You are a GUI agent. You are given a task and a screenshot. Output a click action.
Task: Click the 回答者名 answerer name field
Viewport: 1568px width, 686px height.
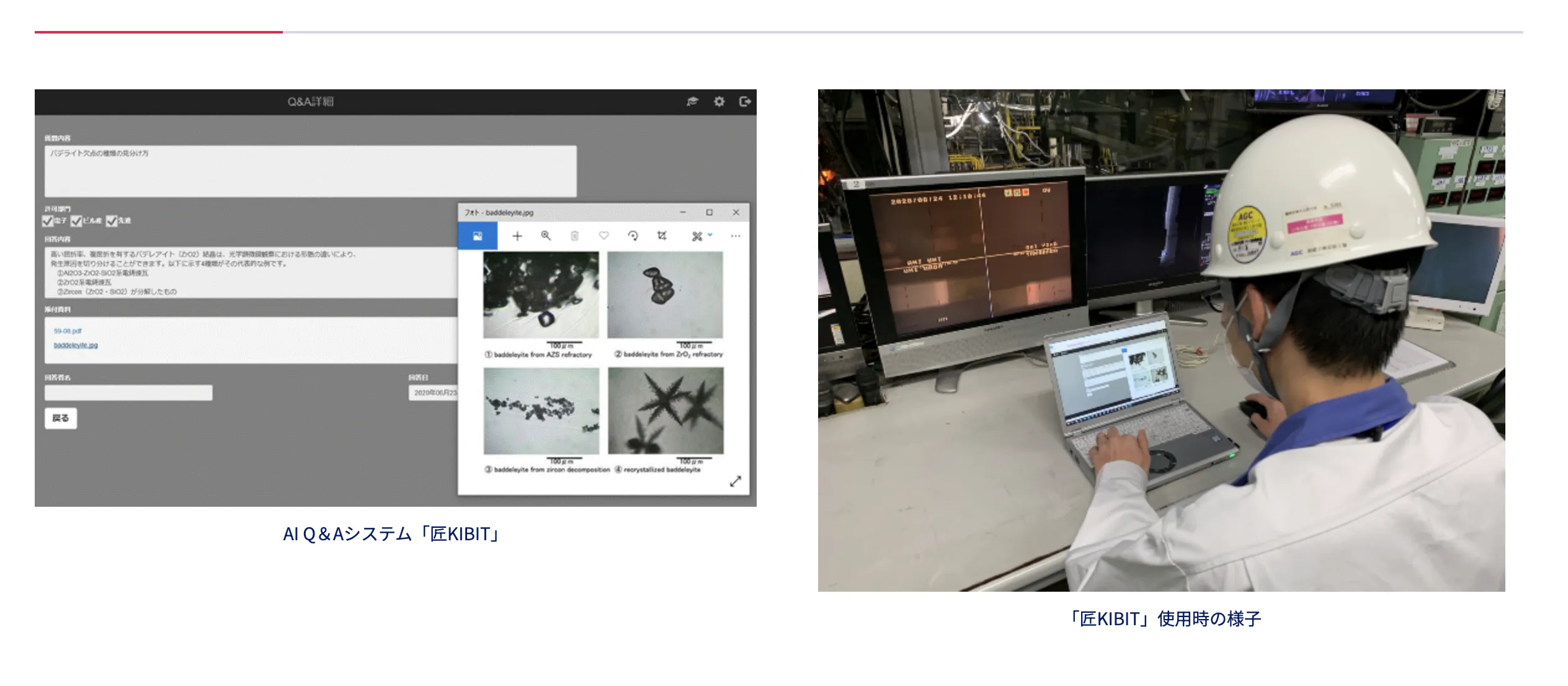[x=128, y=393]
